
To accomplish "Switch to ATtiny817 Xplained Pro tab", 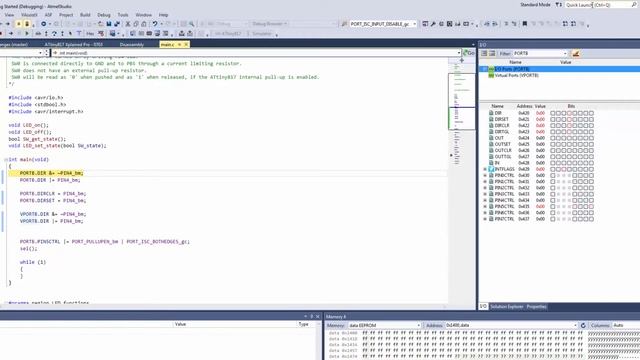I will [73, 44].
